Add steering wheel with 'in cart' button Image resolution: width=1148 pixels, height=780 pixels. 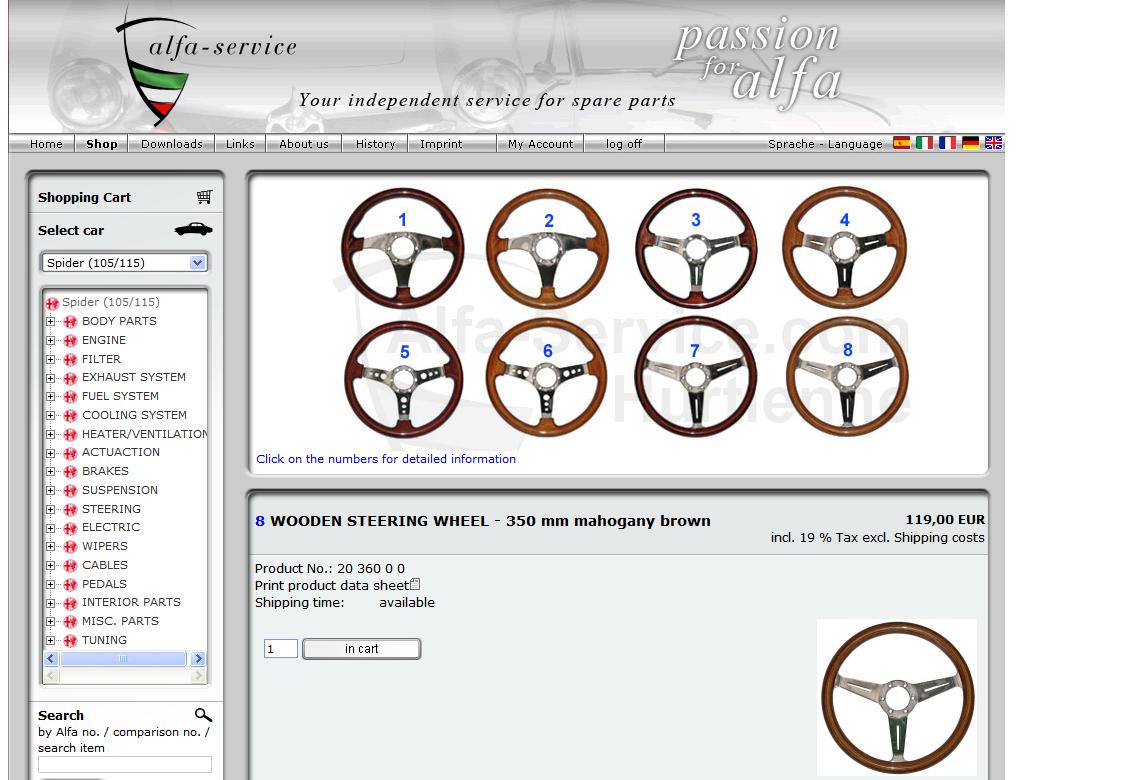(x=361, y=649)
